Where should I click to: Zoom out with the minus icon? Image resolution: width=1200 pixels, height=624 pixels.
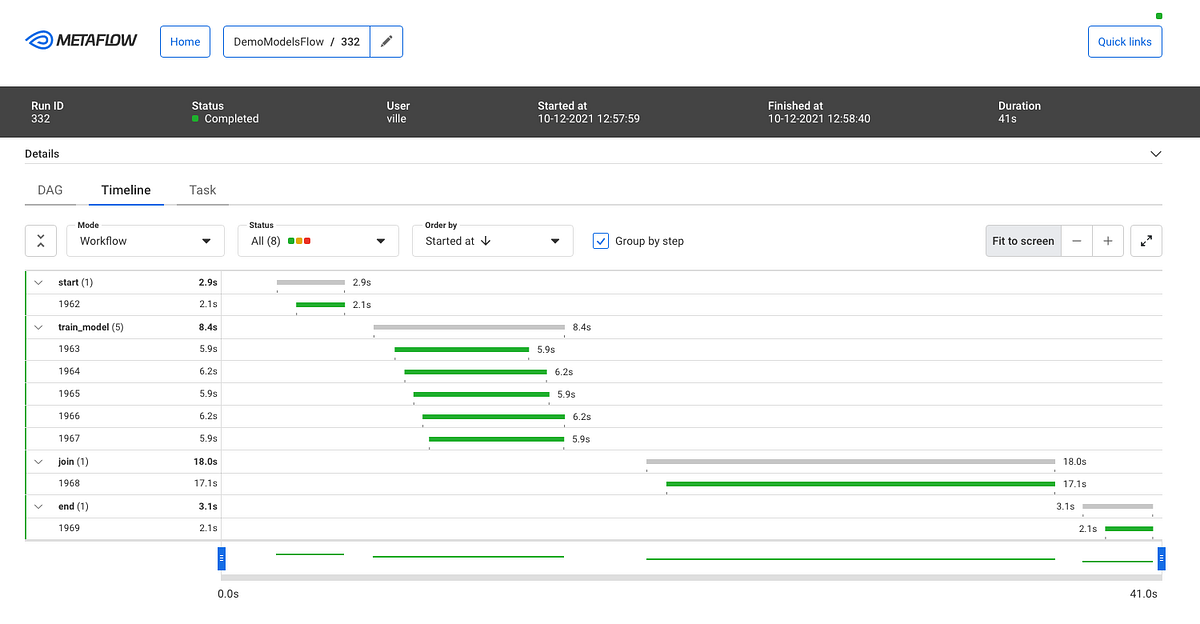click(1076, 240)
